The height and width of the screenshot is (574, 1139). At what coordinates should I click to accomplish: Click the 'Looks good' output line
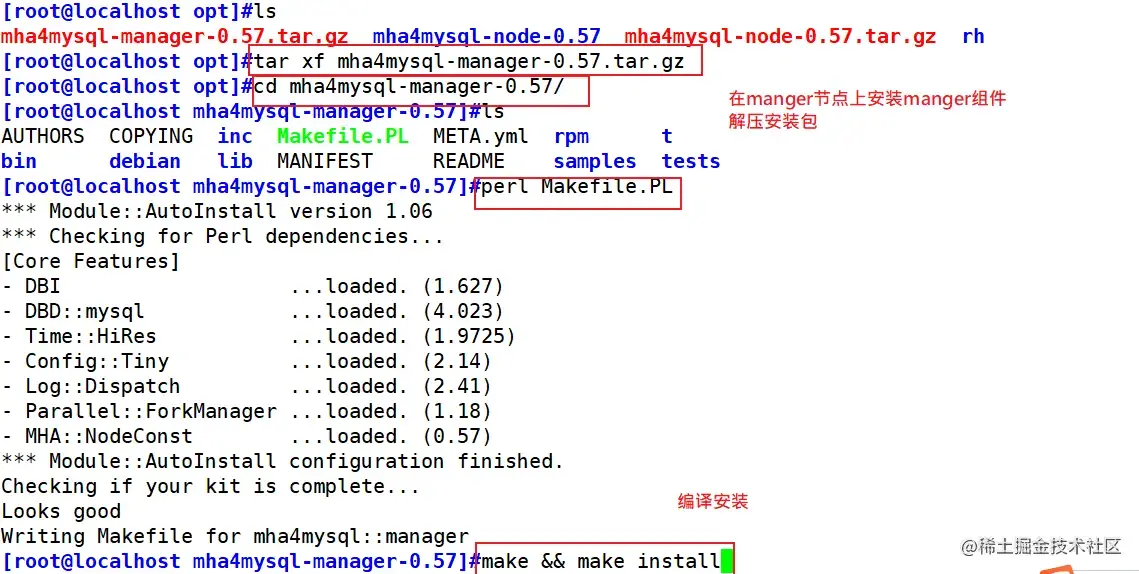[x=61, y=511]
